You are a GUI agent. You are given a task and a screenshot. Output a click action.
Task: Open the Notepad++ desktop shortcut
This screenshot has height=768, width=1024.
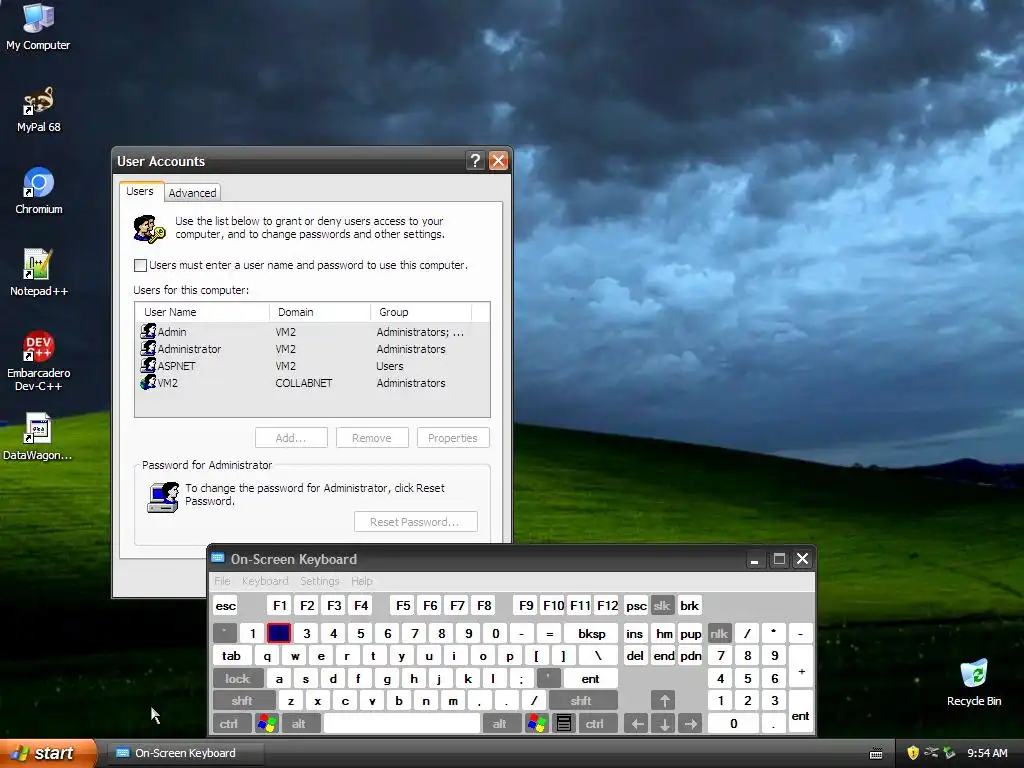click(x=39, y=272)
